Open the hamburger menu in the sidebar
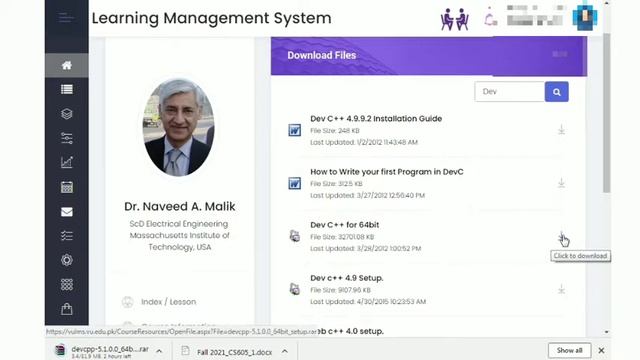640x360 pixels. click(66, 18)
